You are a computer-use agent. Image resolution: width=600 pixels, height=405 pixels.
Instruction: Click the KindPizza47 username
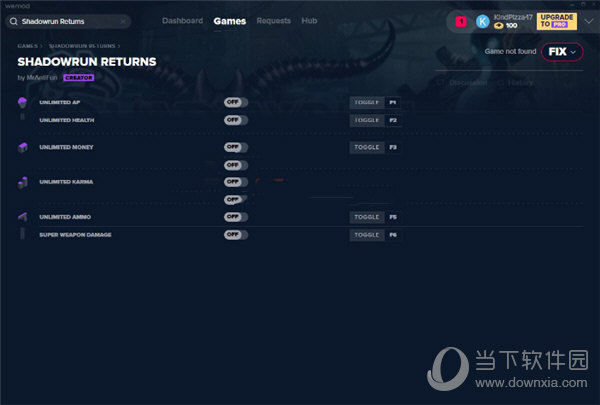pyautogui.click(x=513, y=17)
